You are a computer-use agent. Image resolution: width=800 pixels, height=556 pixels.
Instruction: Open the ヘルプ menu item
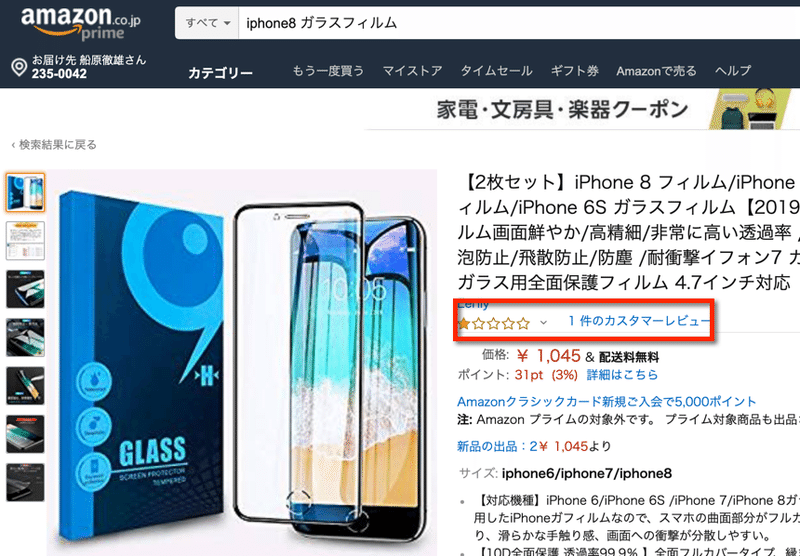(x=733, y=71)
